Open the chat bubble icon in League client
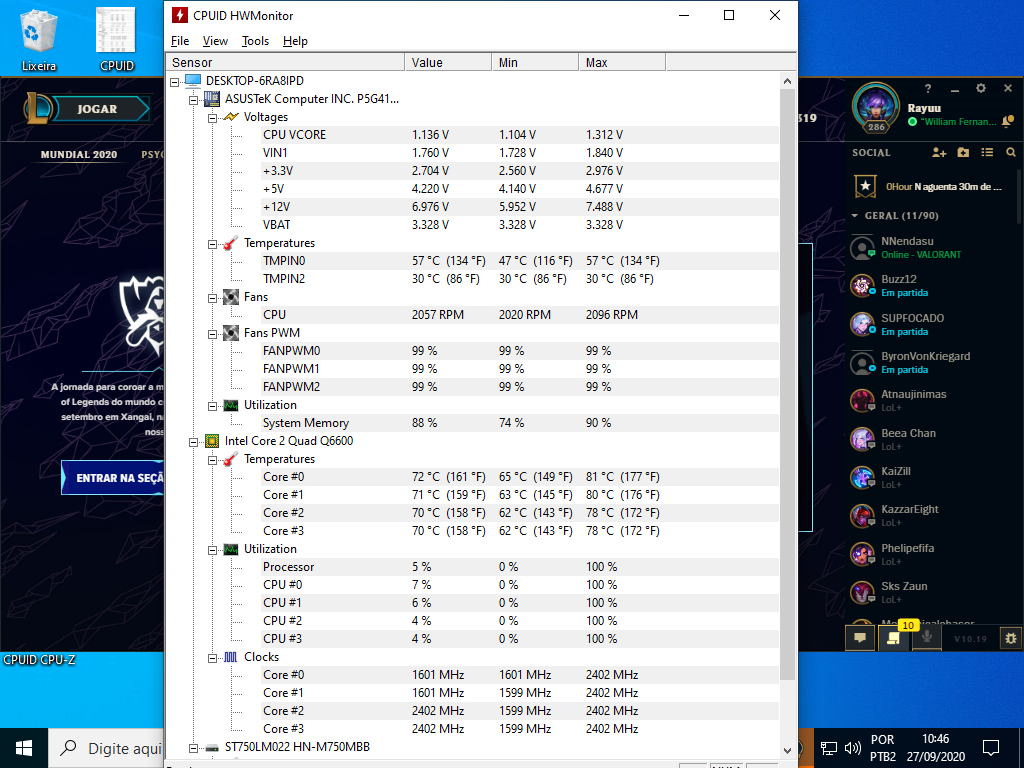 (860, 638)
